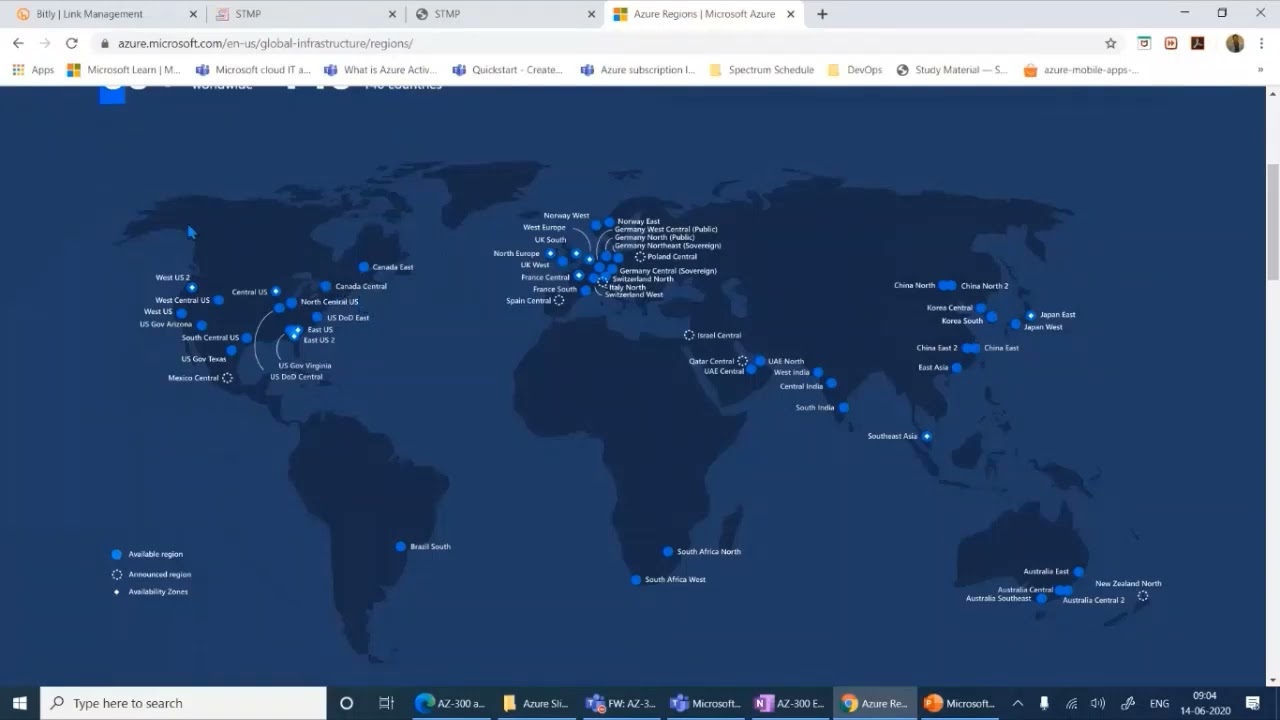
Task: Open the Apps bookmarks shortcut
Action: [x=33, y=70]
